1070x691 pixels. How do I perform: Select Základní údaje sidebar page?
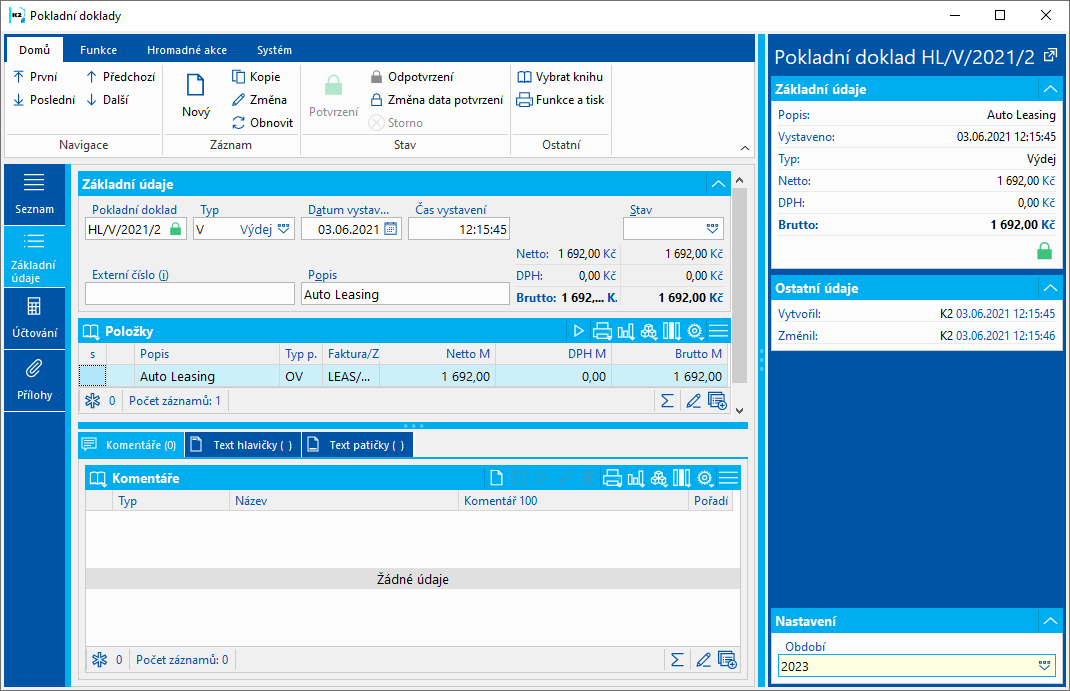click(34, 257)
